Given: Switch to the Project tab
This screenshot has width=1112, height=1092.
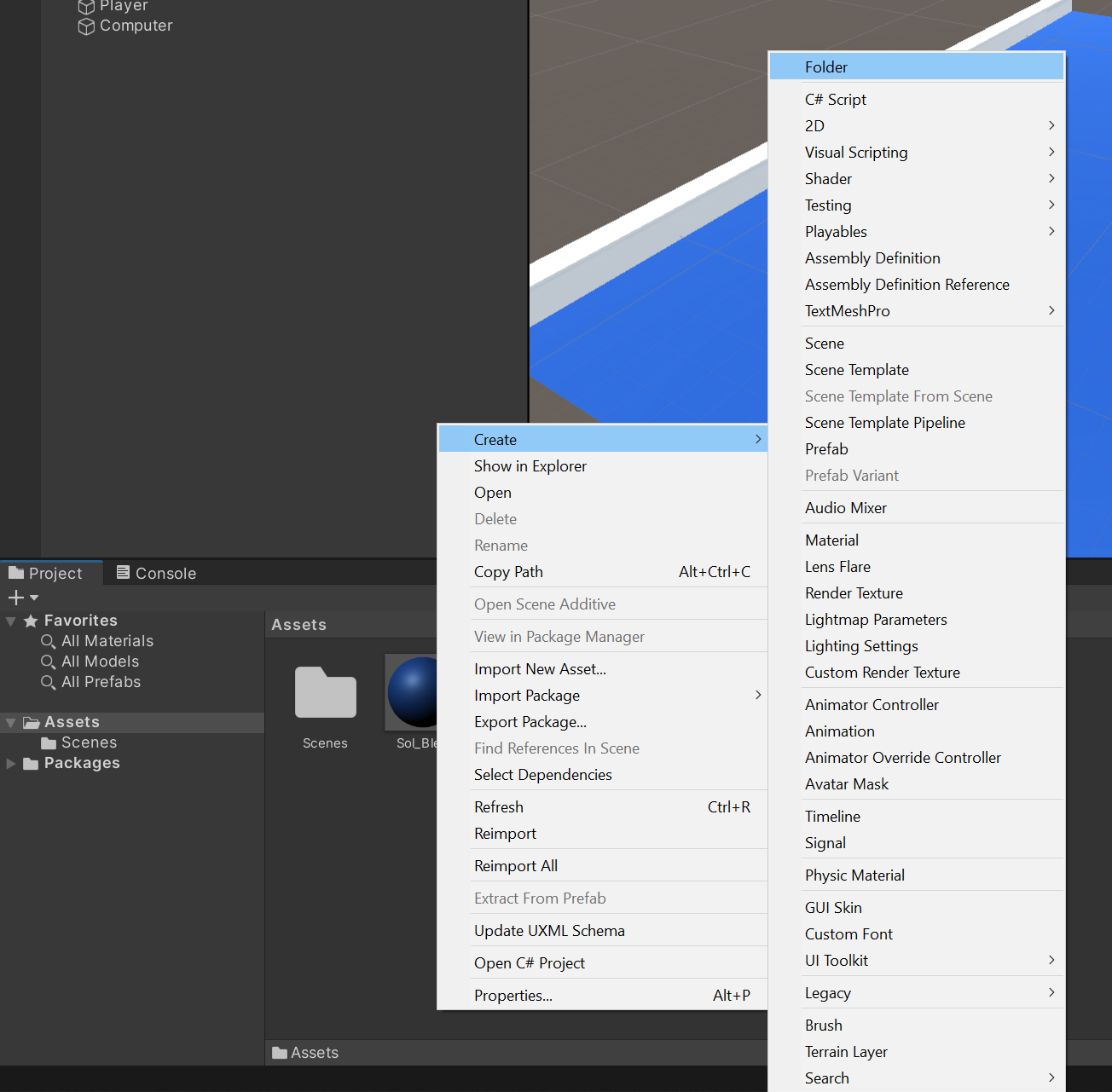Looking at the screenshot, I should [x=51, y=573].
